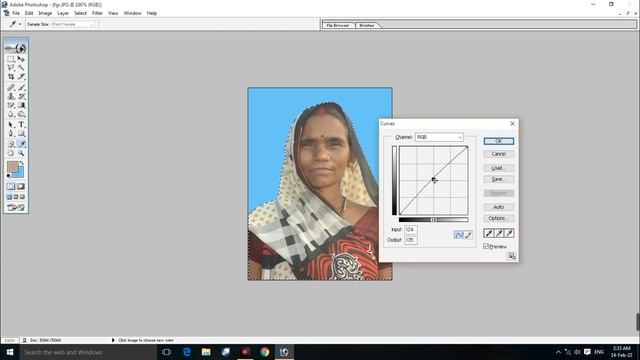Screen dimensions: 640x360
Task: Select the Brush tool
Action: point(21,87)
